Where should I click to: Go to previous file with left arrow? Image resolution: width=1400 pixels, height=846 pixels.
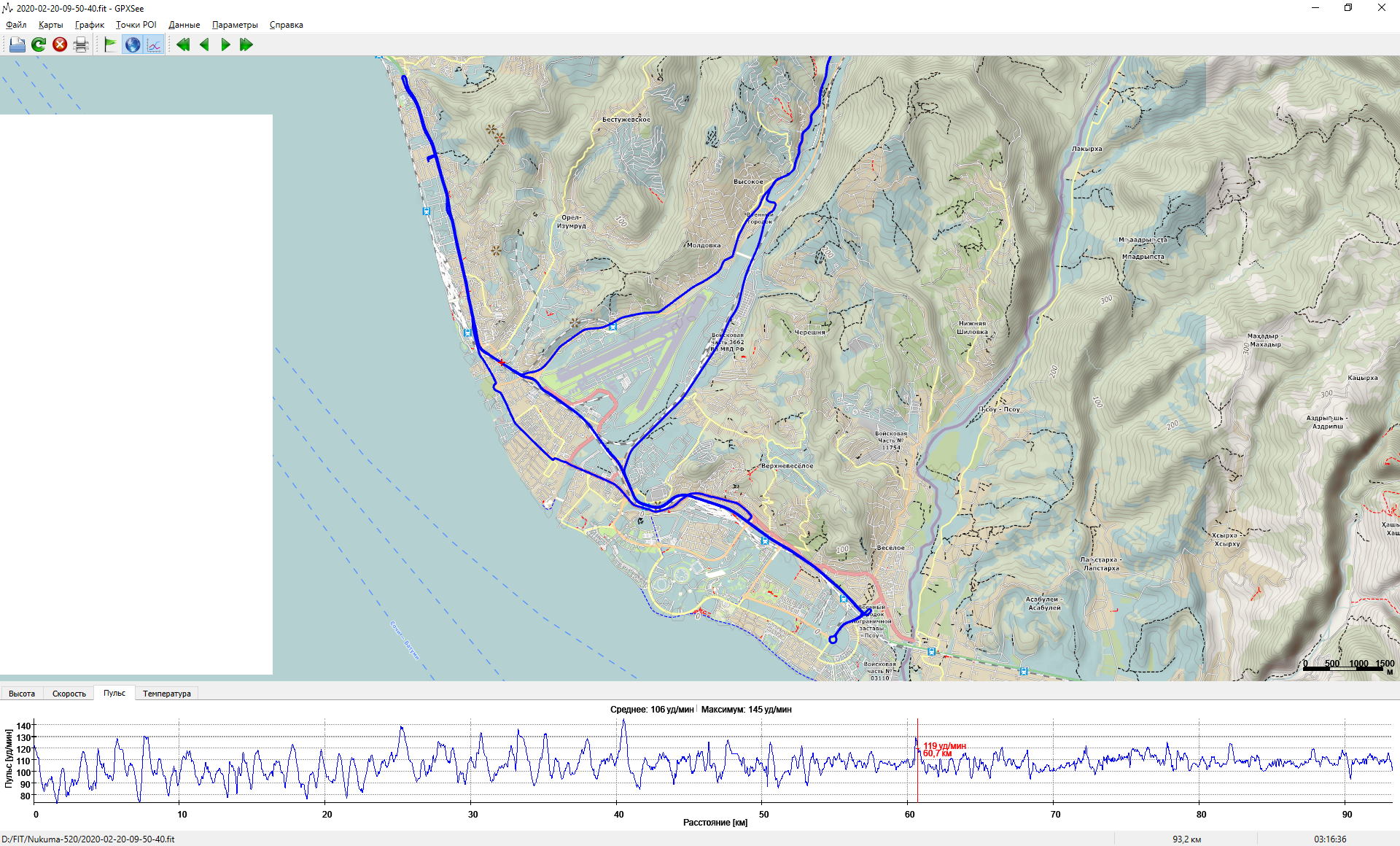[x=204, y=45]
